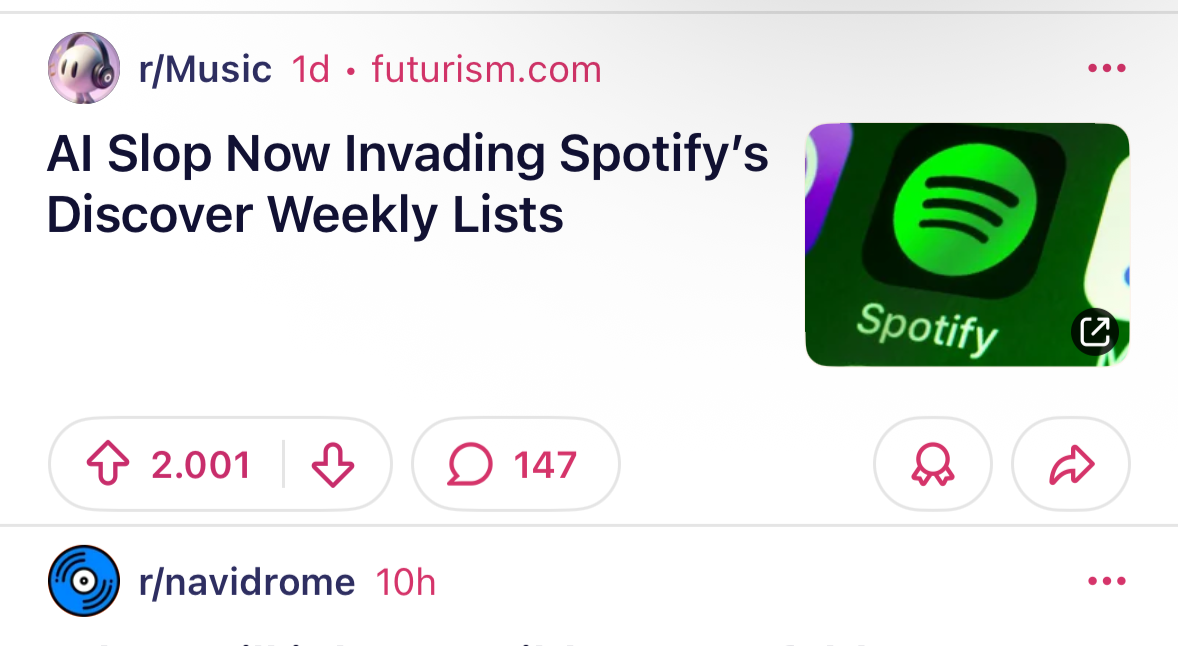Open the AI Slop Now Invading headline
The image size is (1178, 646).
408,184
